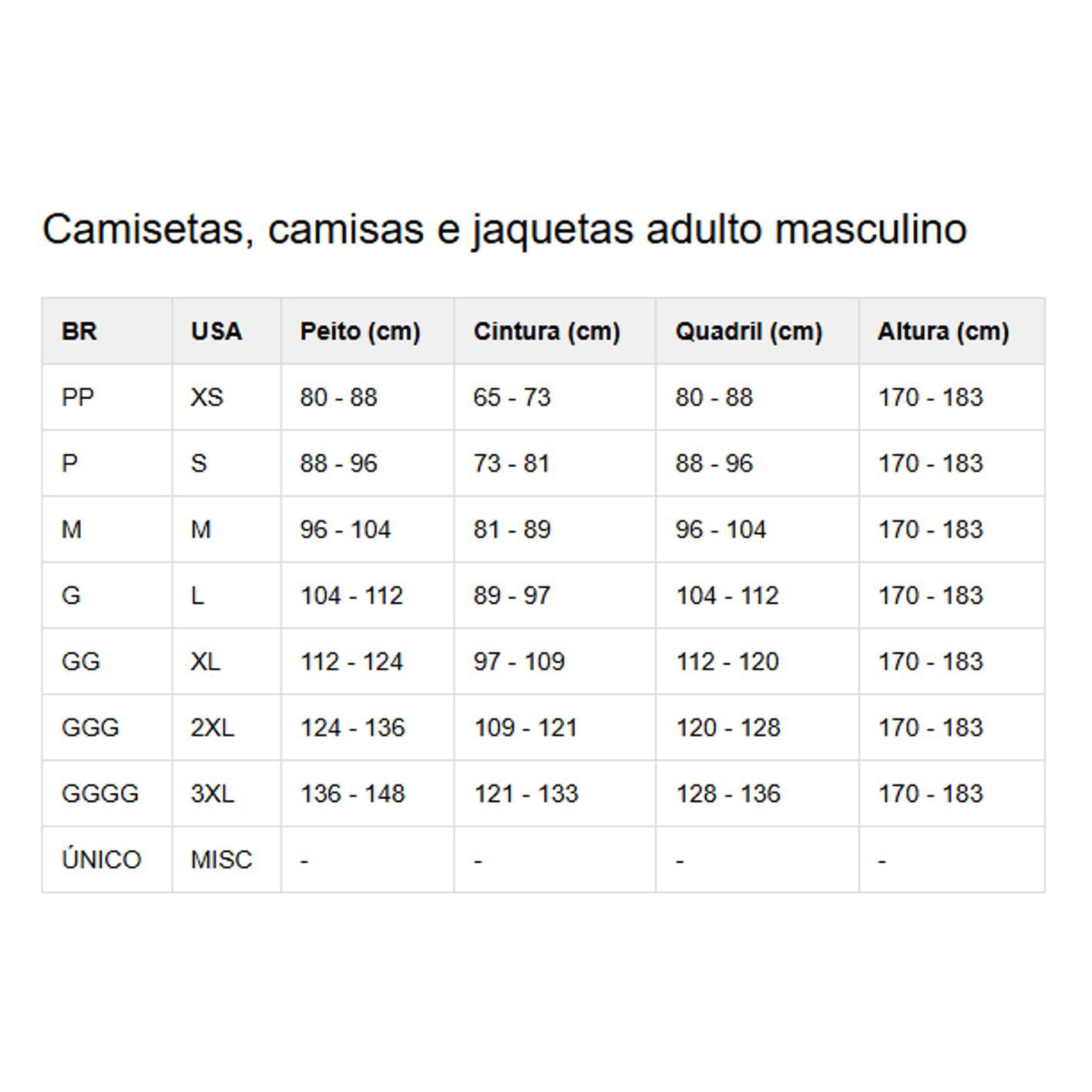Screen dimensions: 1092x1092
Task: Select the 73 - 81 cintura cell
Action: (511, 464)
